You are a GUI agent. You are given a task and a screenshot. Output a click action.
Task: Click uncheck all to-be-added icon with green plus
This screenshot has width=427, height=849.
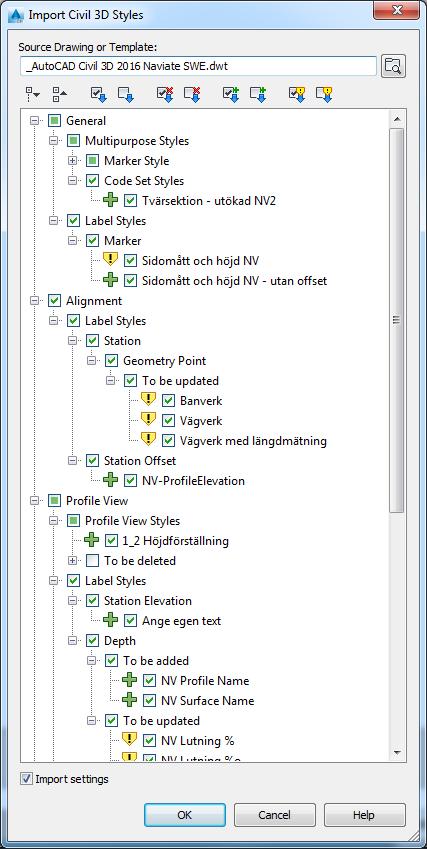[258, 94]
